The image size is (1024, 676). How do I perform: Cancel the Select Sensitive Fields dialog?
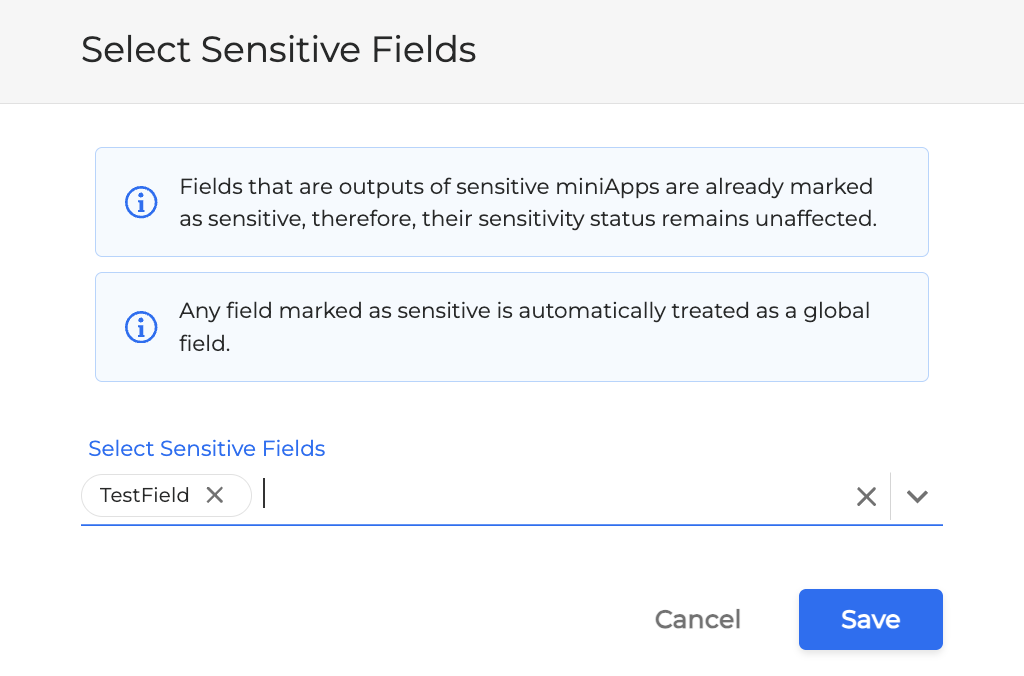697,619
